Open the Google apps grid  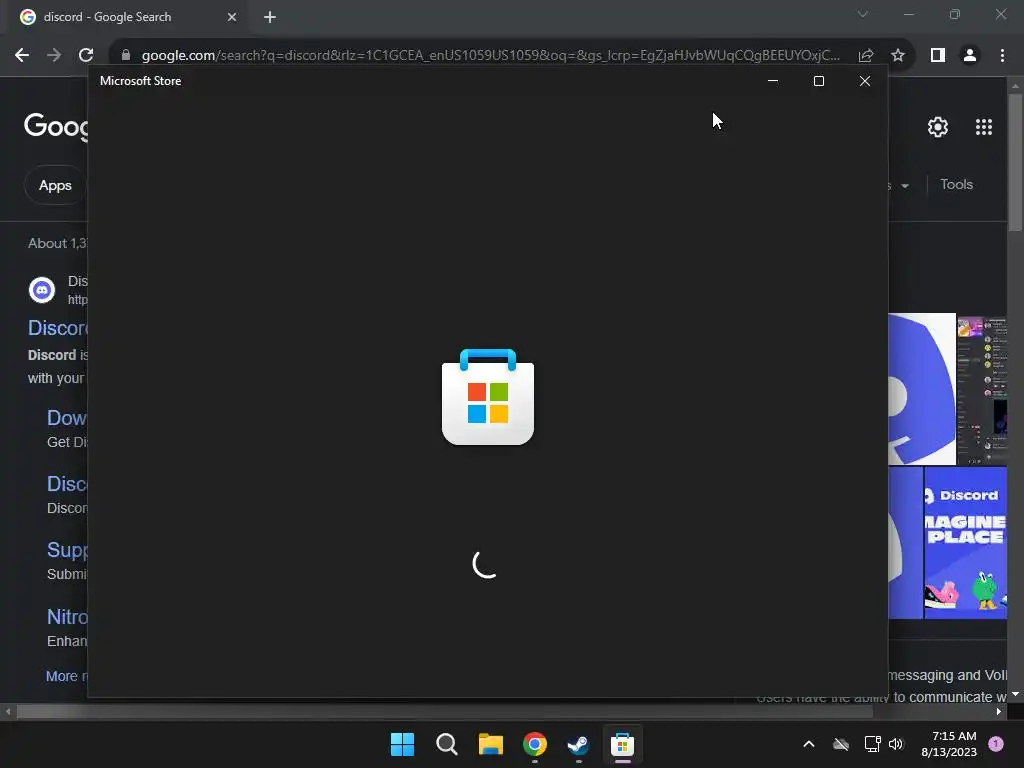coord(984,127)
